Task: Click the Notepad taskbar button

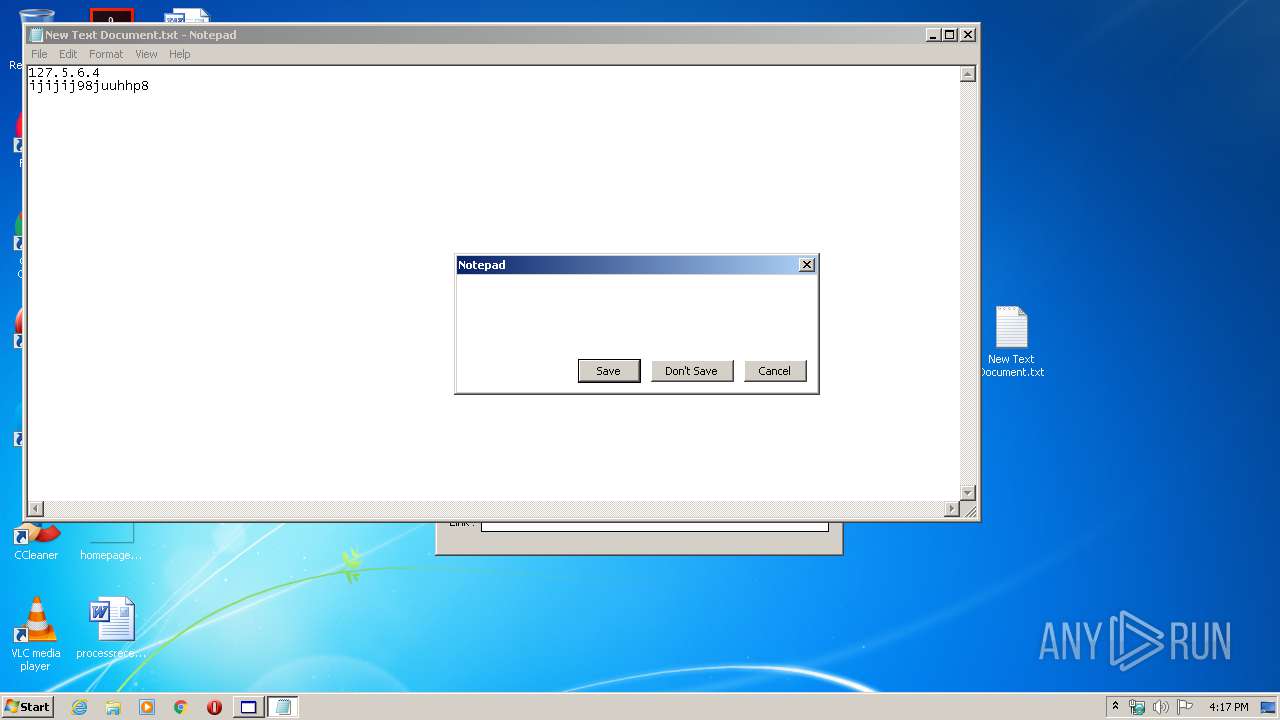Action: [283, 707]
